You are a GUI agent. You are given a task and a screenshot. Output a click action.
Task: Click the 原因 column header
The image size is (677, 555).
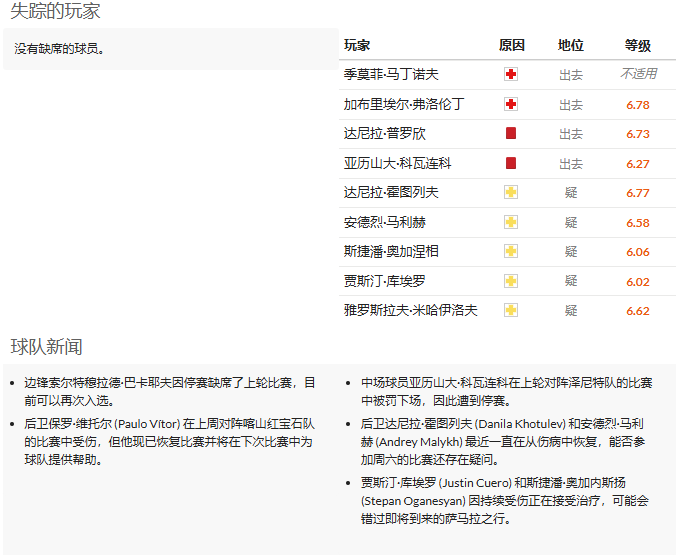511,45
